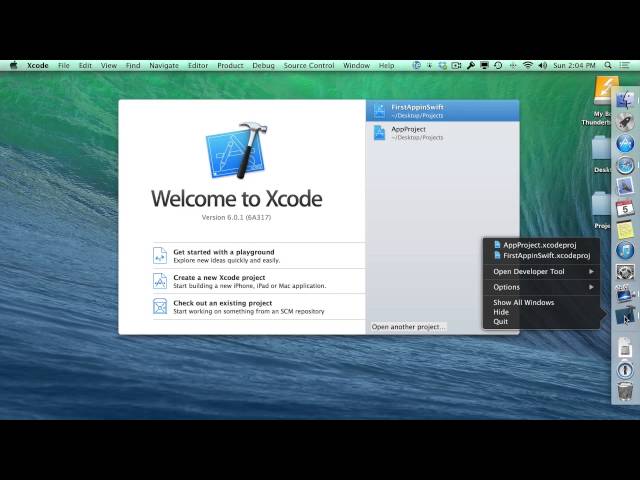
Task: Select Show All Windows in context menu
Action: tap(541, 302)
